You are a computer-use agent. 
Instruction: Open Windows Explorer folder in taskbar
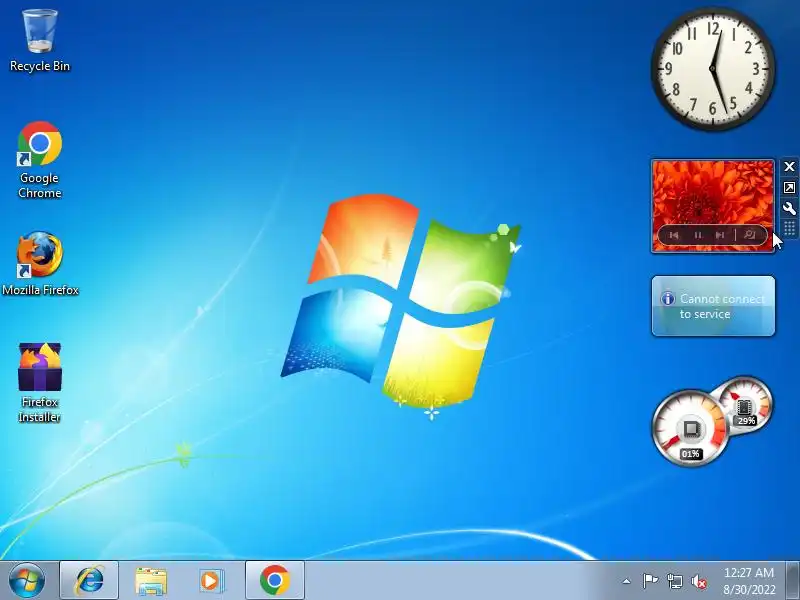click(151, 581)
